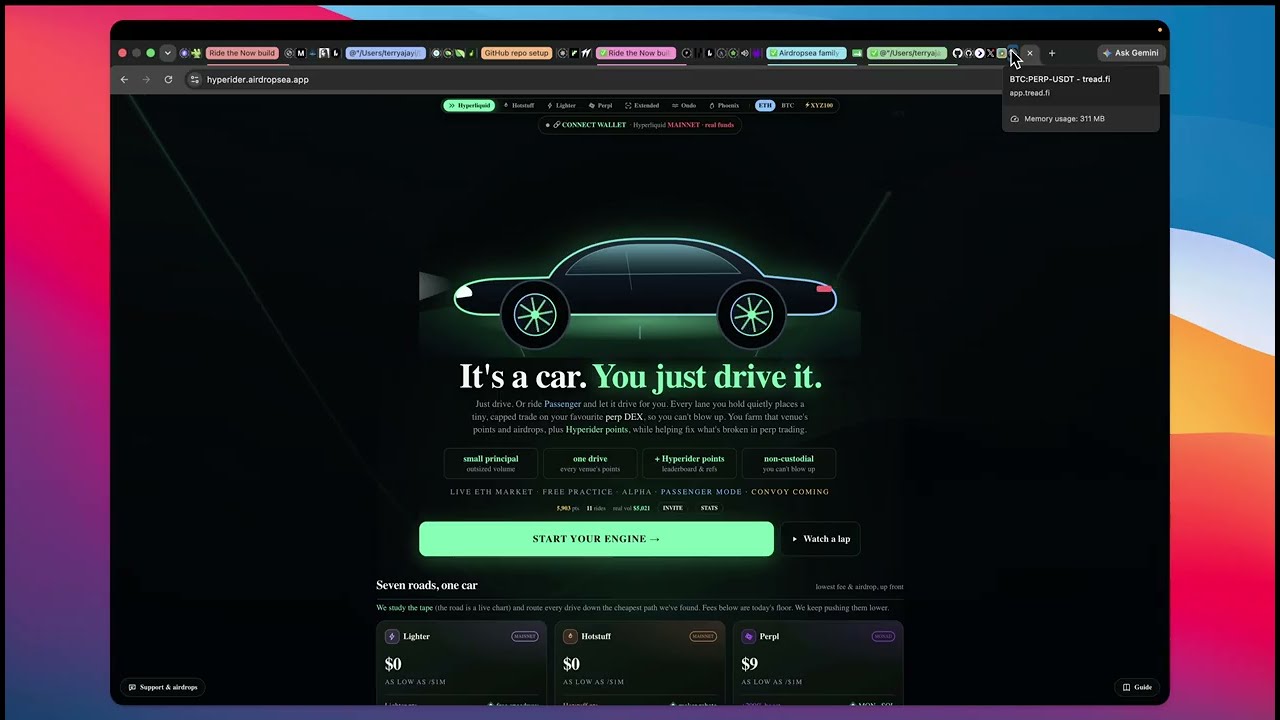The image size is (1280, 720).
Task: Close the current tab with the X
Action: click(x=1029, y=53)
